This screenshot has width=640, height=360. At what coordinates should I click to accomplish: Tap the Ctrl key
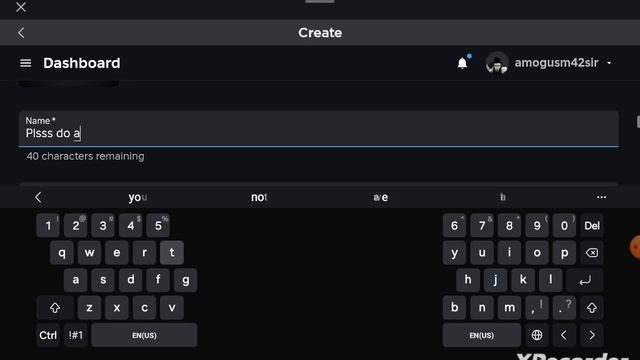tap(48, 335)
